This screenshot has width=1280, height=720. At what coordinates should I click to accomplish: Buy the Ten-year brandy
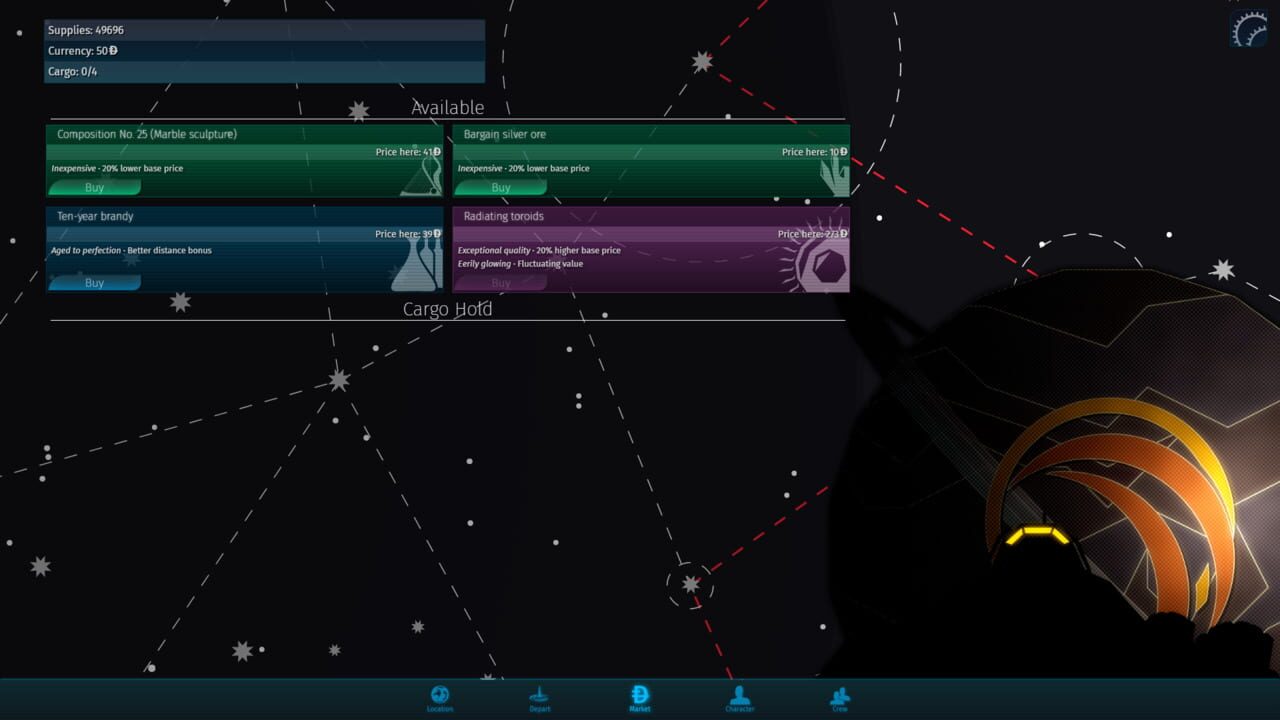94,283
